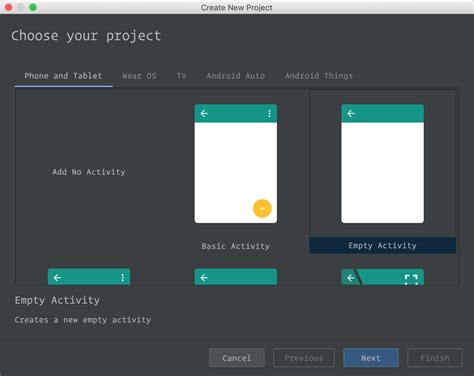
Task: Zoom the window with the green button
Action: [33, 7]
